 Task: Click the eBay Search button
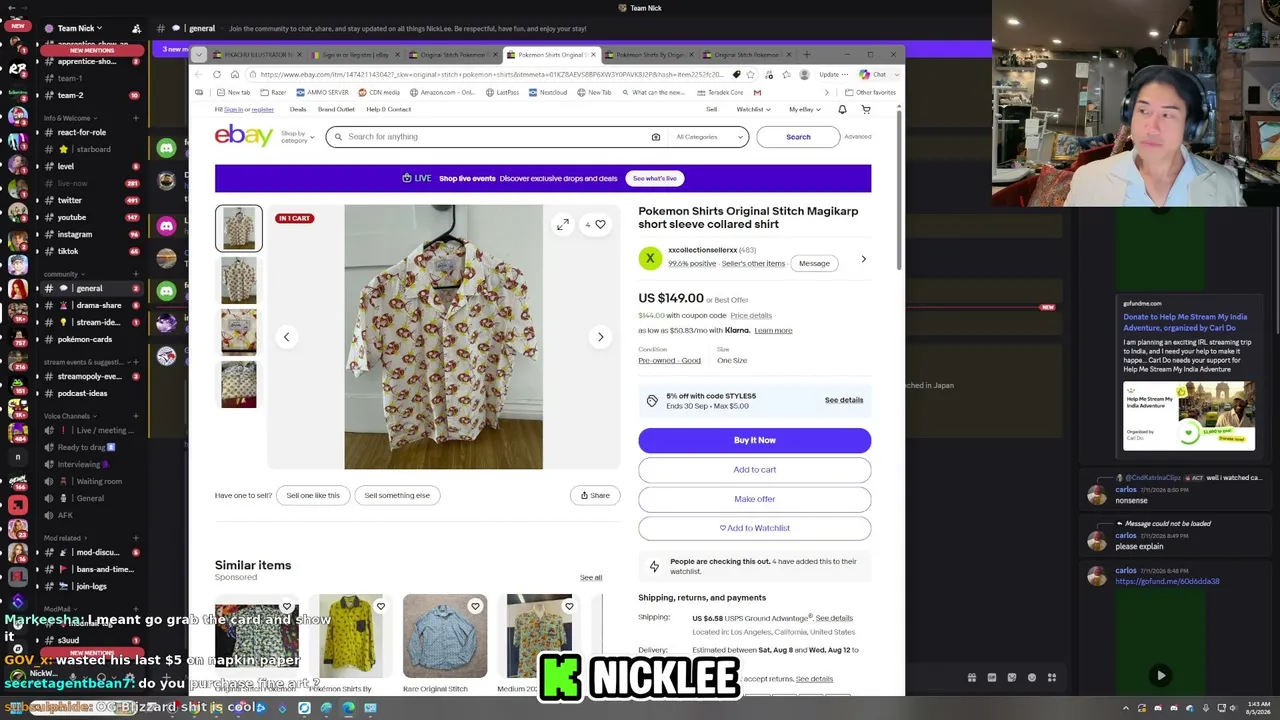(x=798, y=137)
